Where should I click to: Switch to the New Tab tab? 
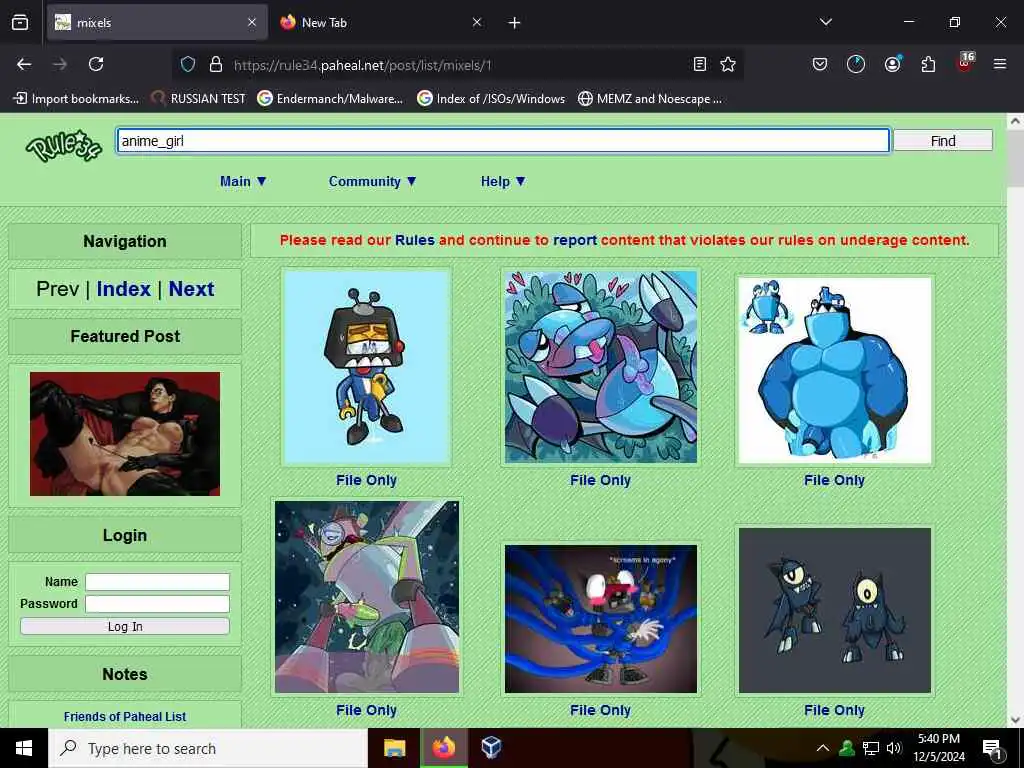[x=381, y=23]
